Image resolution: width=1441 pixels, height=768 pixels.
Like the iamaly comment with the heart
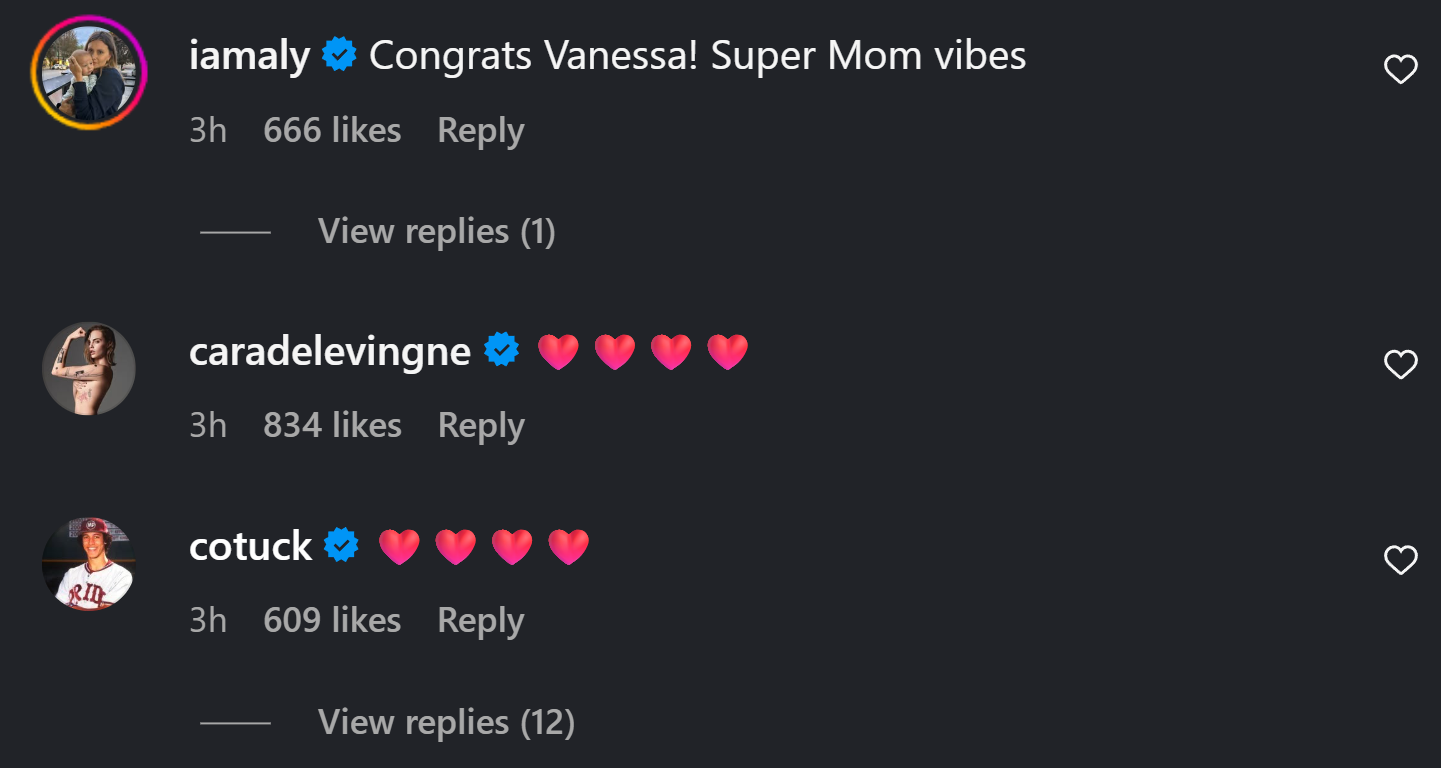1400,69
